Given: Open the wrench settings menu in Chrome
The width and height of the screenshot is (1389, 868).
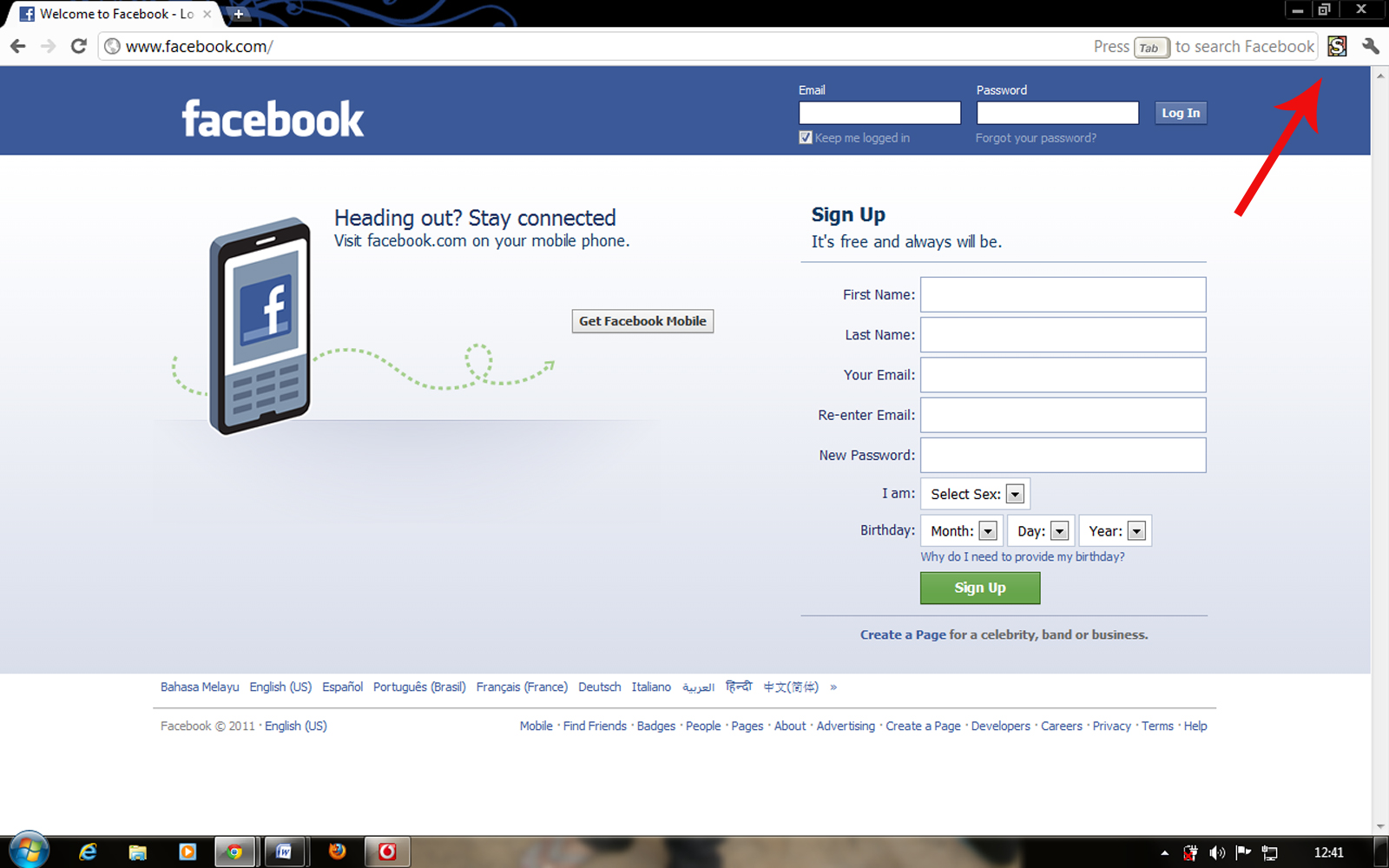Looking at the screenshot, I should (x=1371, y=46).
